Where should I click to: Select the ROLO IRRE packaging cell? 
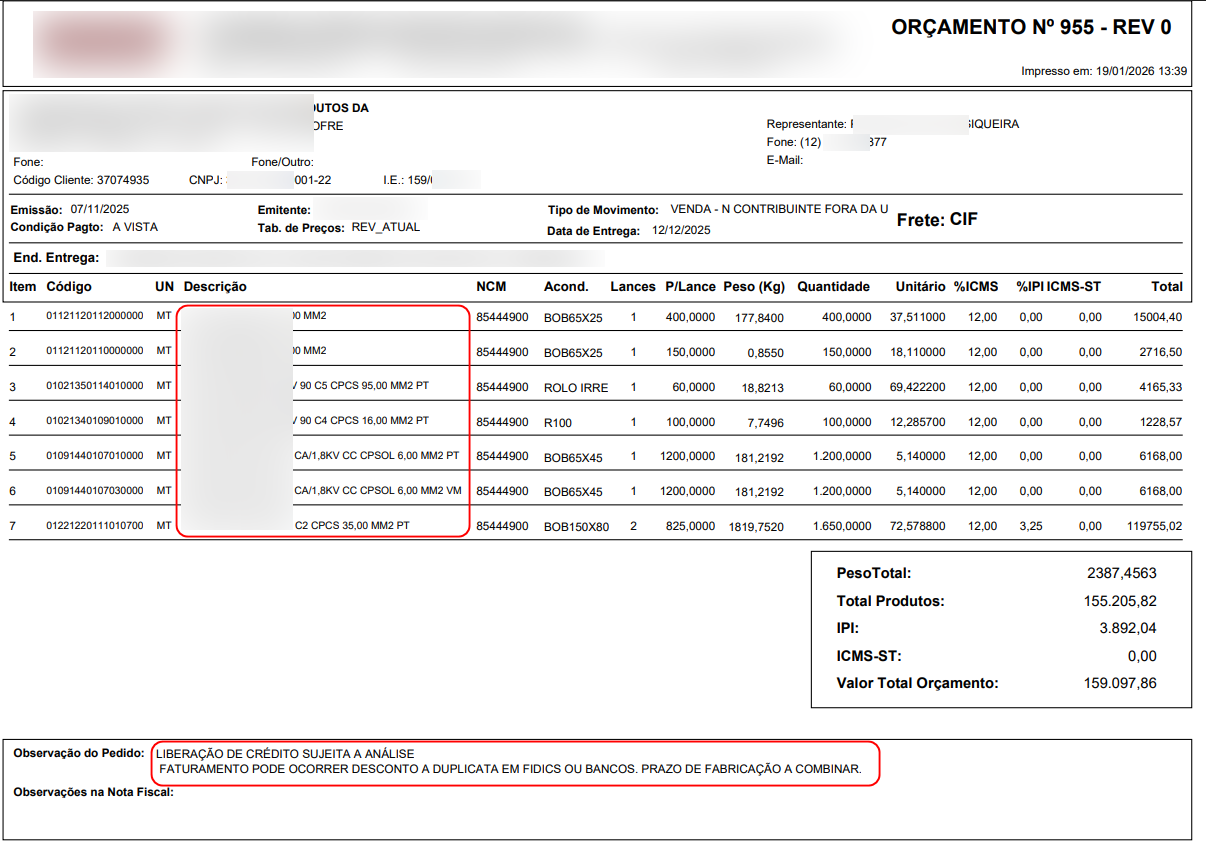[x=576, y=387]
